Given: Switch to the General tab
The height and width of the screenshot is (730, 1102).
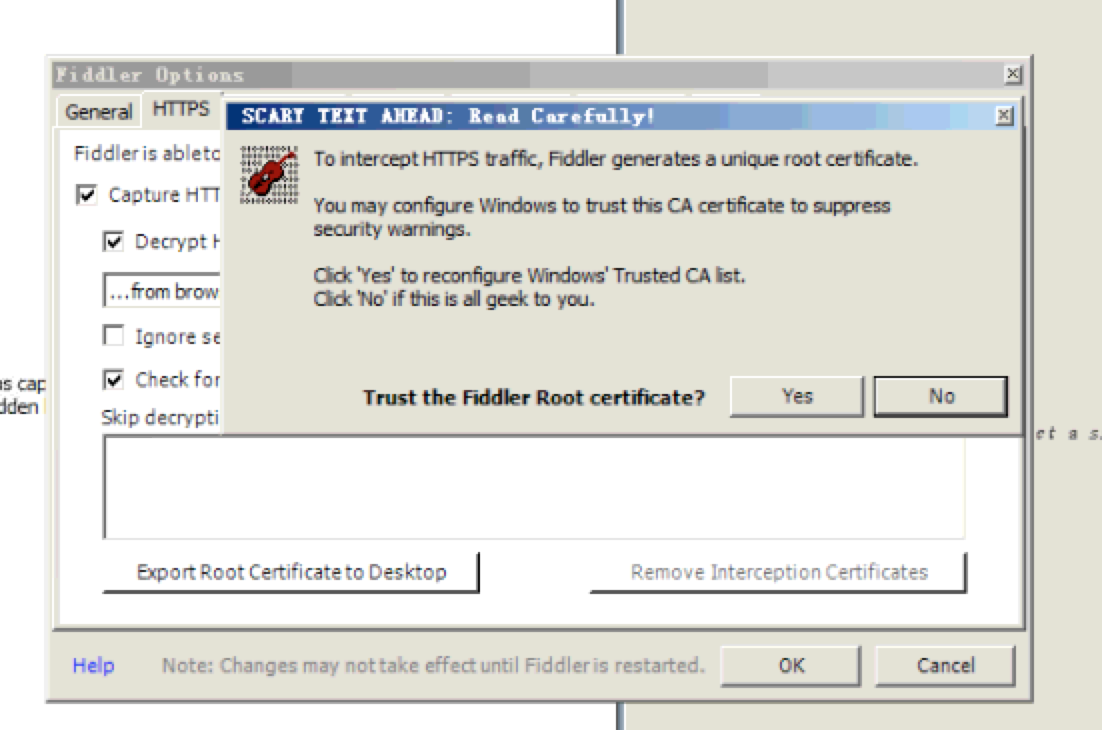Looking at the screenshot, I should coord(98,112).
